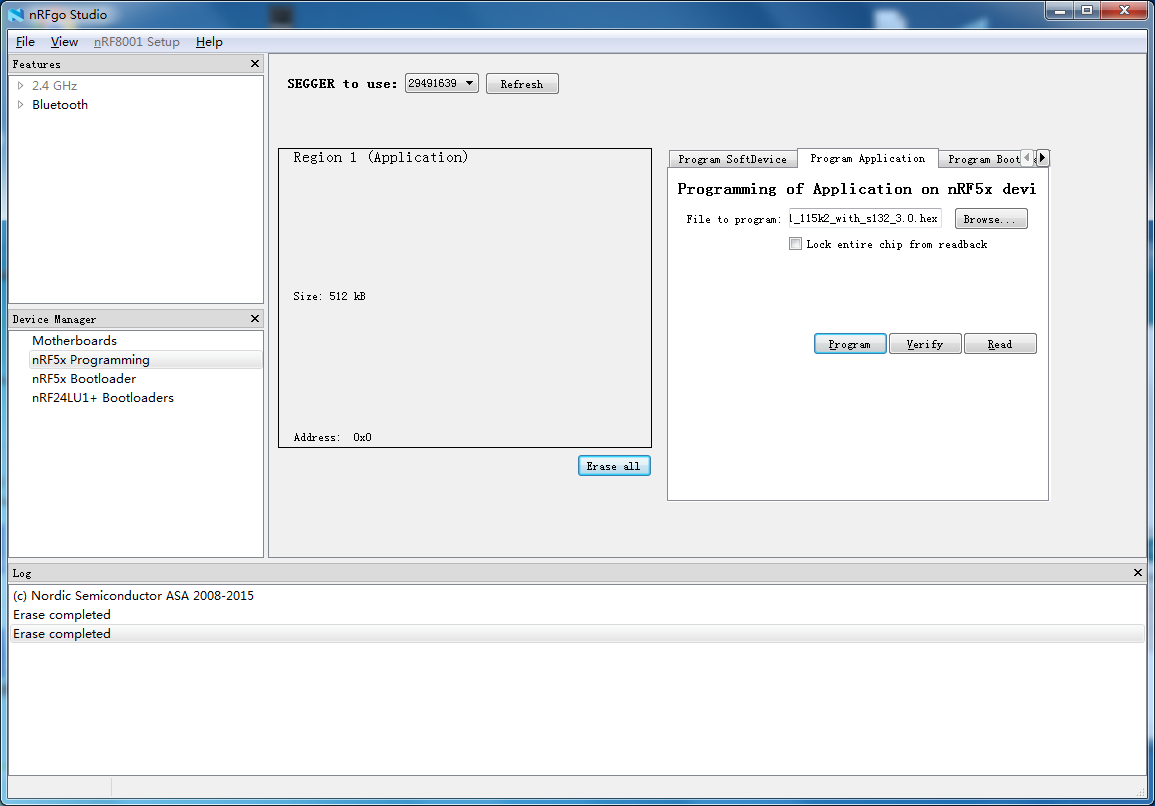Select Motherboards in Device Manager
1155x806 pixels.
point(74,340)
